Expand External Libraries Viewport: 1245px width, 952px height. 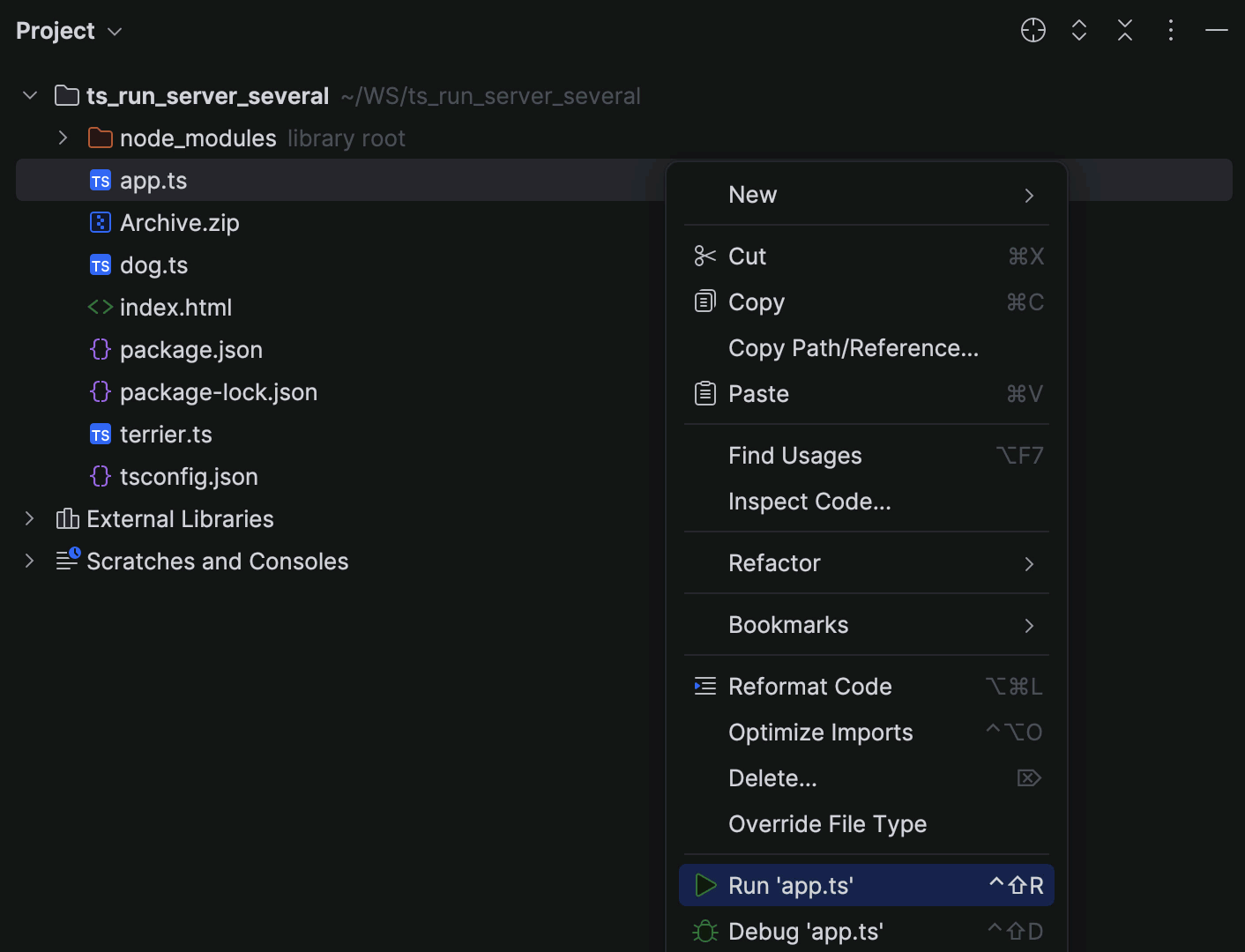pos(29,518)
